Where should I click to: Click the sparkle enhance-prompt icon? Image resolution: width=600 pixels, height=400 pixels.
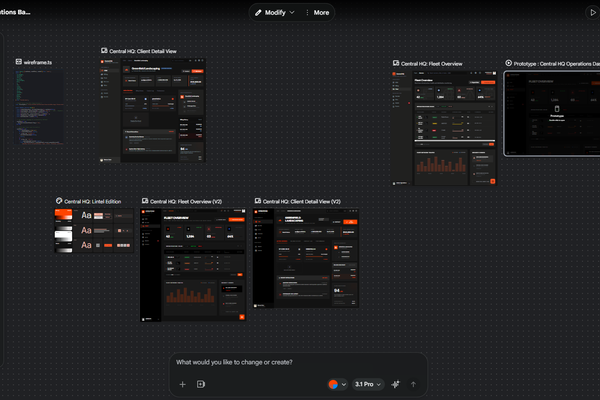click(x=395, y=384)
